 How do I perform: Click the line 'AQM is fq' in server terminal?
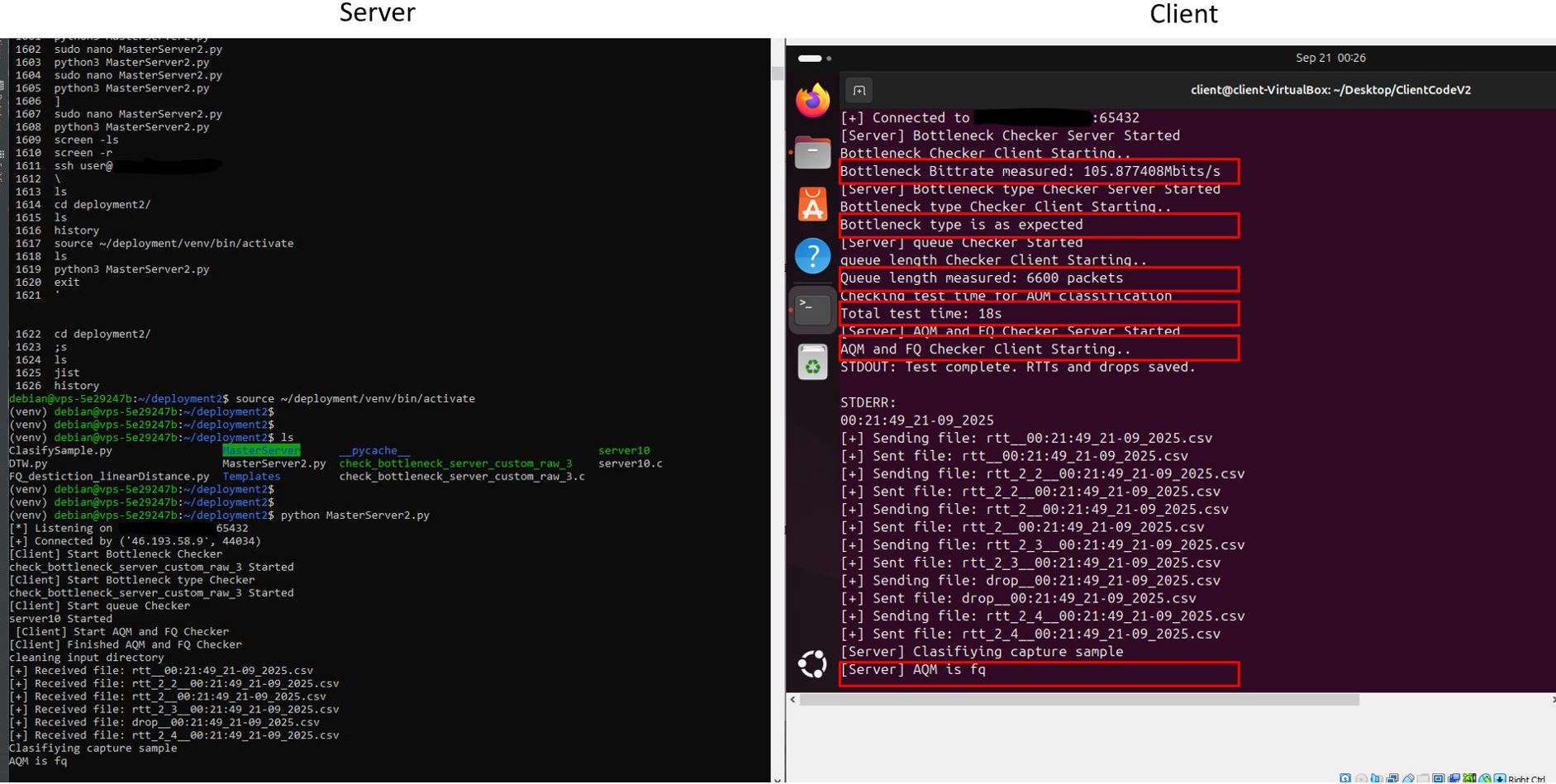pos(38,761)
